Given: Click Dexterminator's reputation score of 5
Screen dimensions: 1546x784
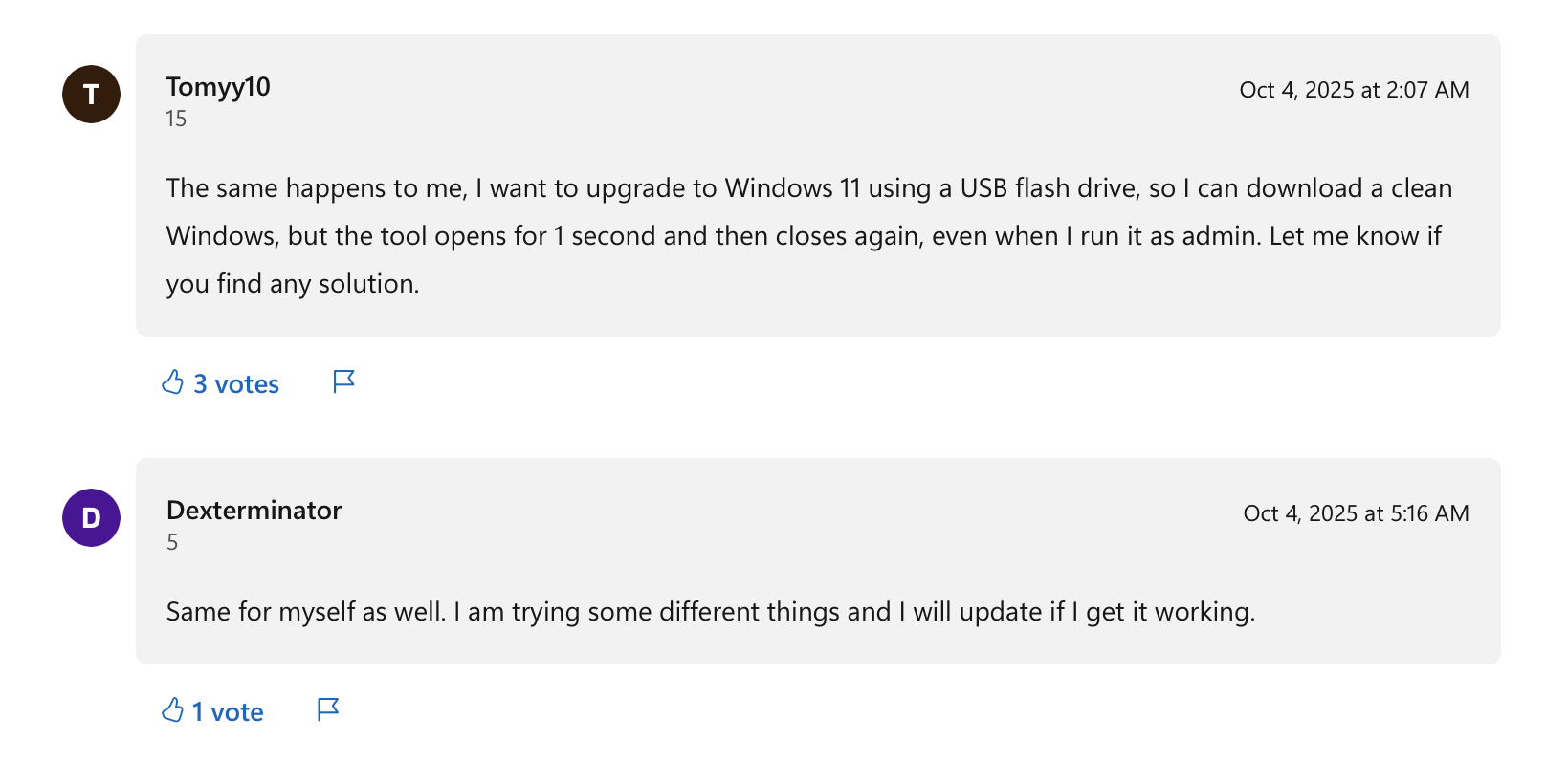Looking at the screenshot, I should pos(172,542).
